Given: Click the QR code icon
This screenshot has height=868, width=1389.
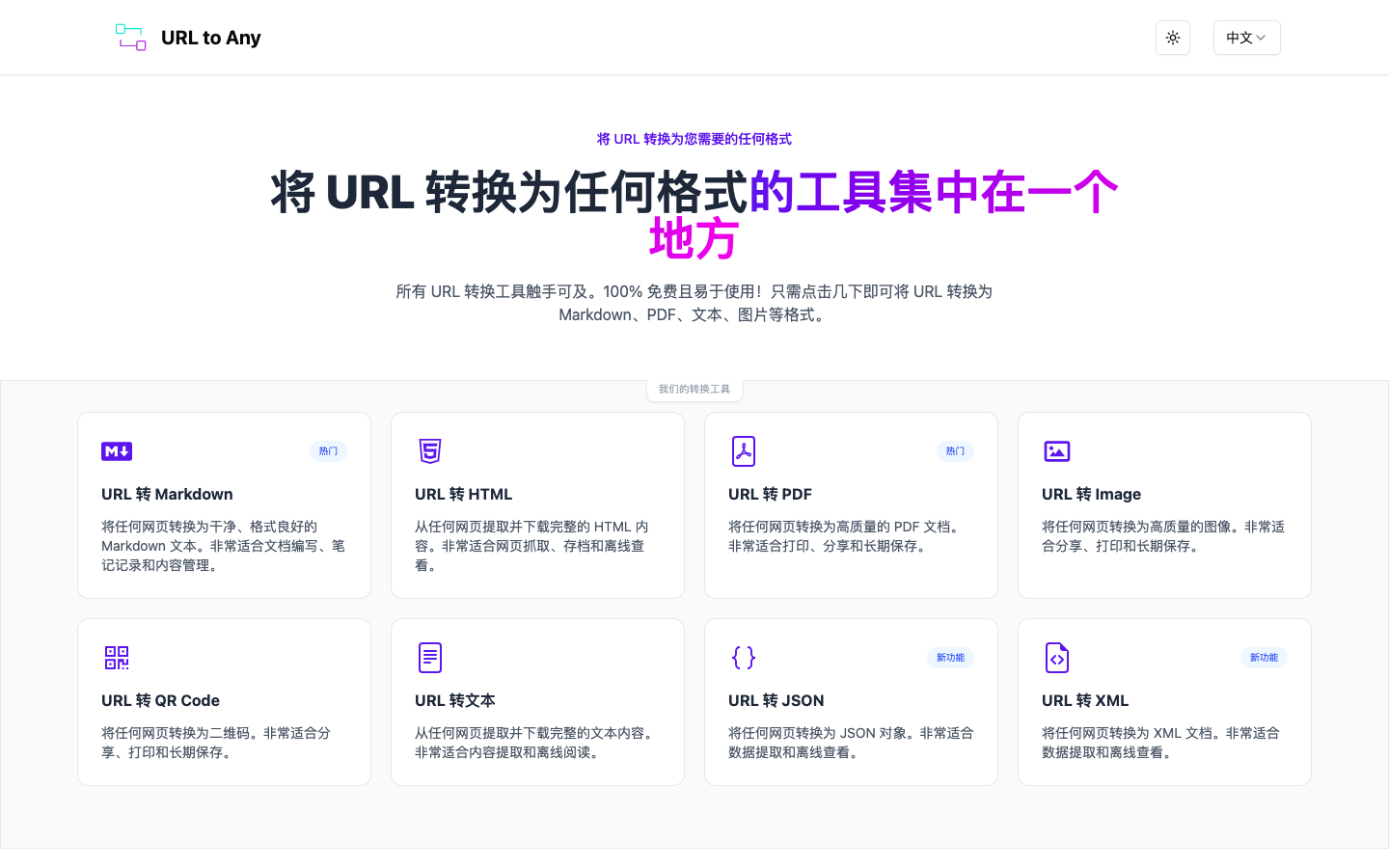Looking at the screenshot, I should (117, 658).
